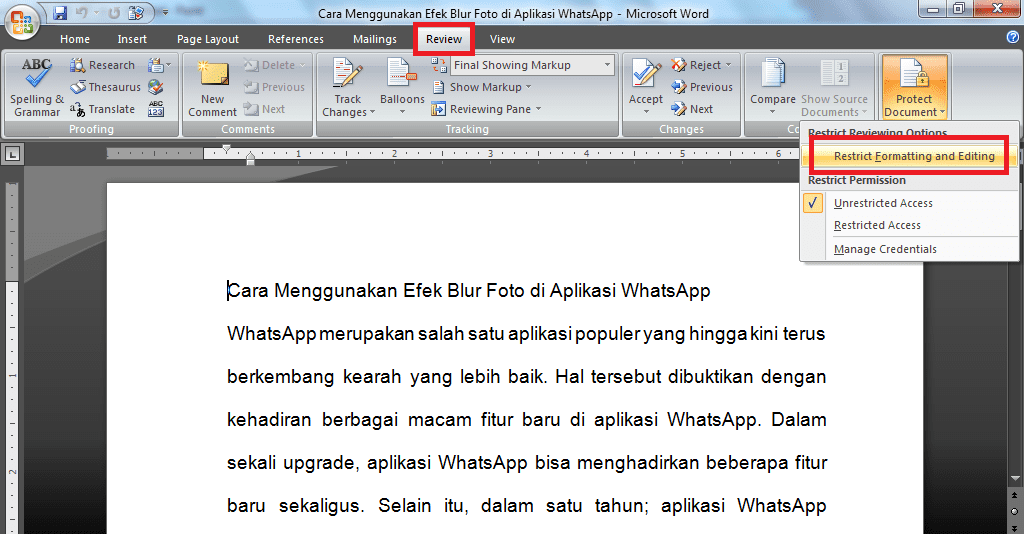Switch to the Page Layout tab
Screen dimensions: 1024x534
coord(208,39)
